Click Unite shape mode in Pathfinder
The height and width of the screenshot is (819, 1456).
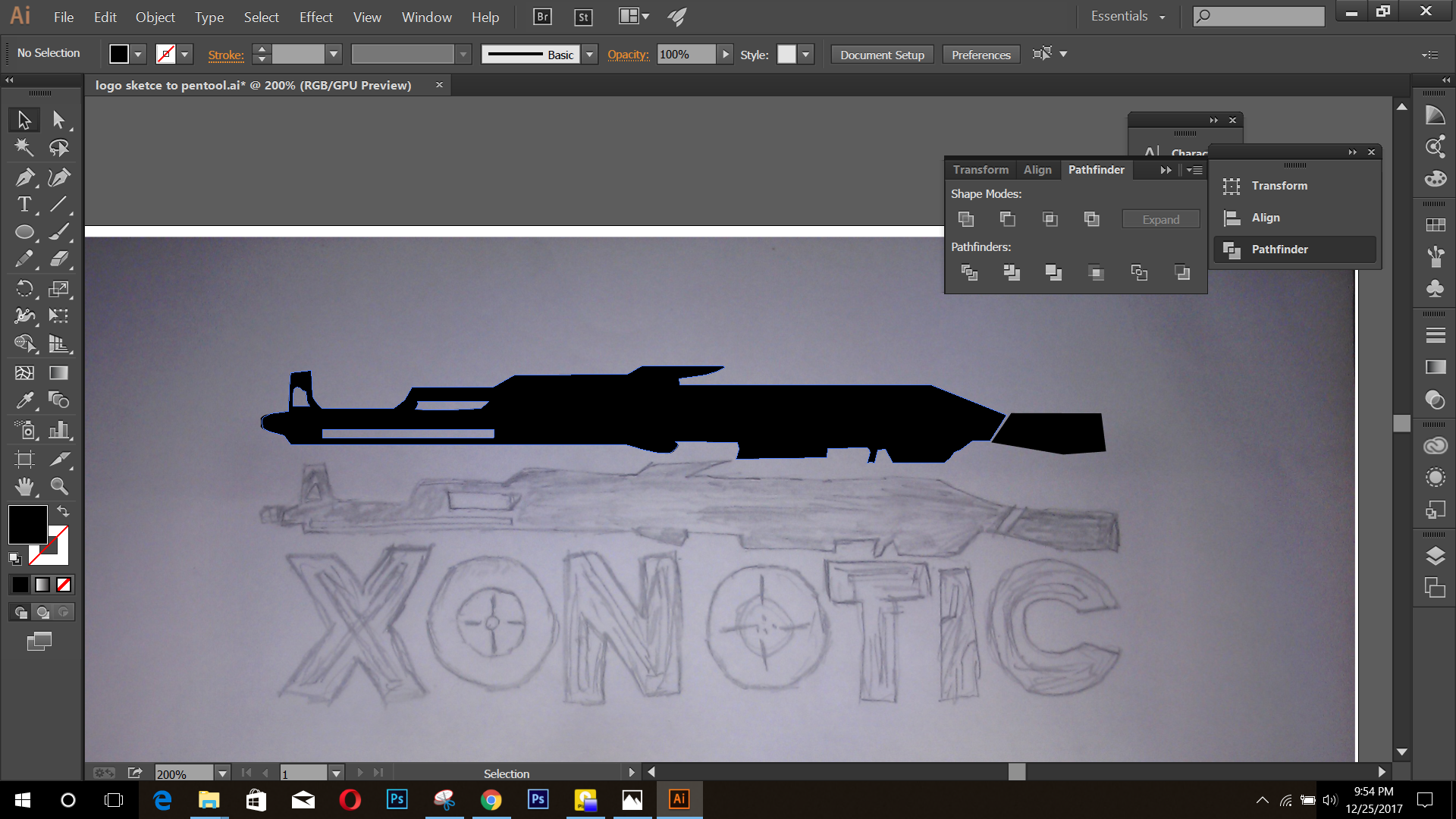coord(966,219)
